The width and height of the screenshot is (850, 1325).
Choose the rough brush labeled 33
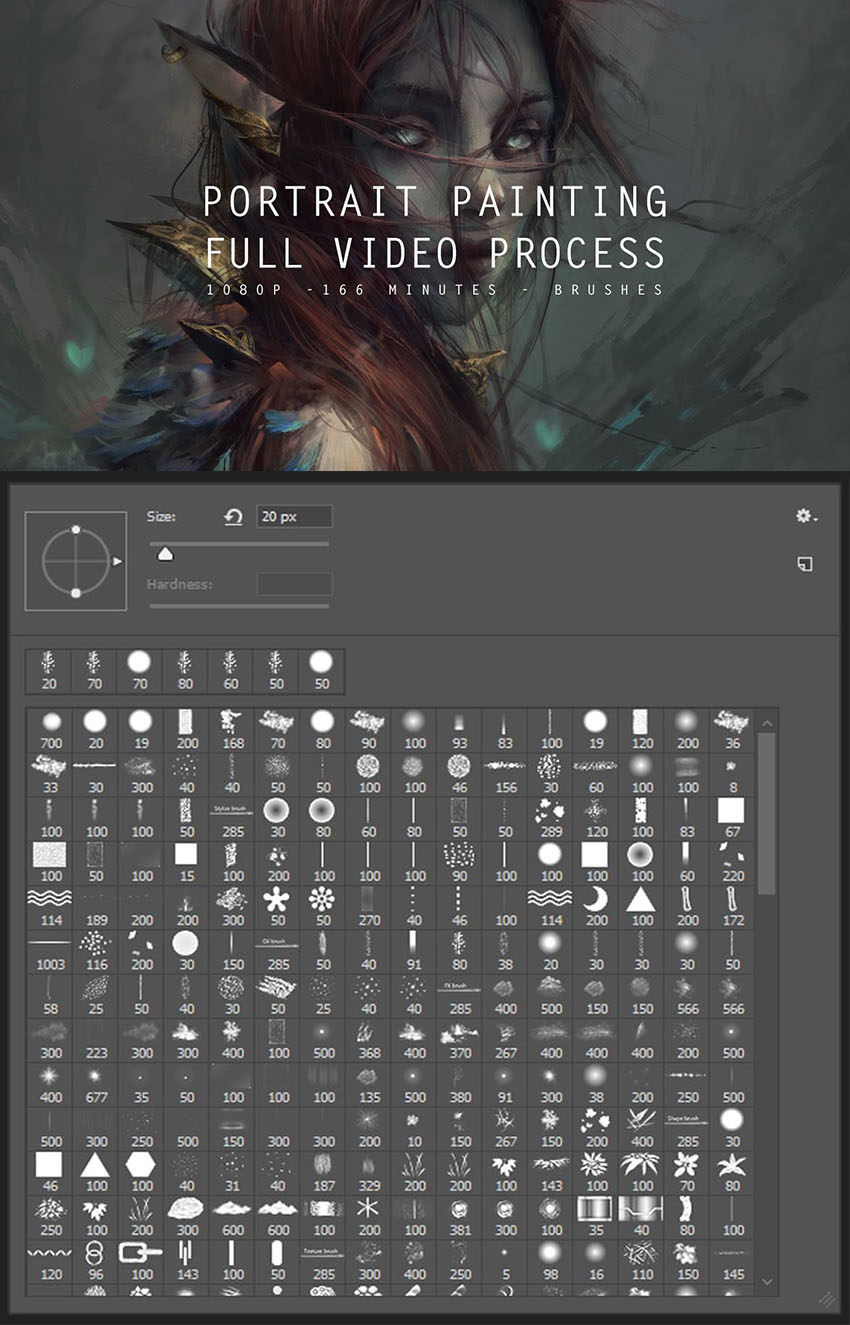pos(50,775)
